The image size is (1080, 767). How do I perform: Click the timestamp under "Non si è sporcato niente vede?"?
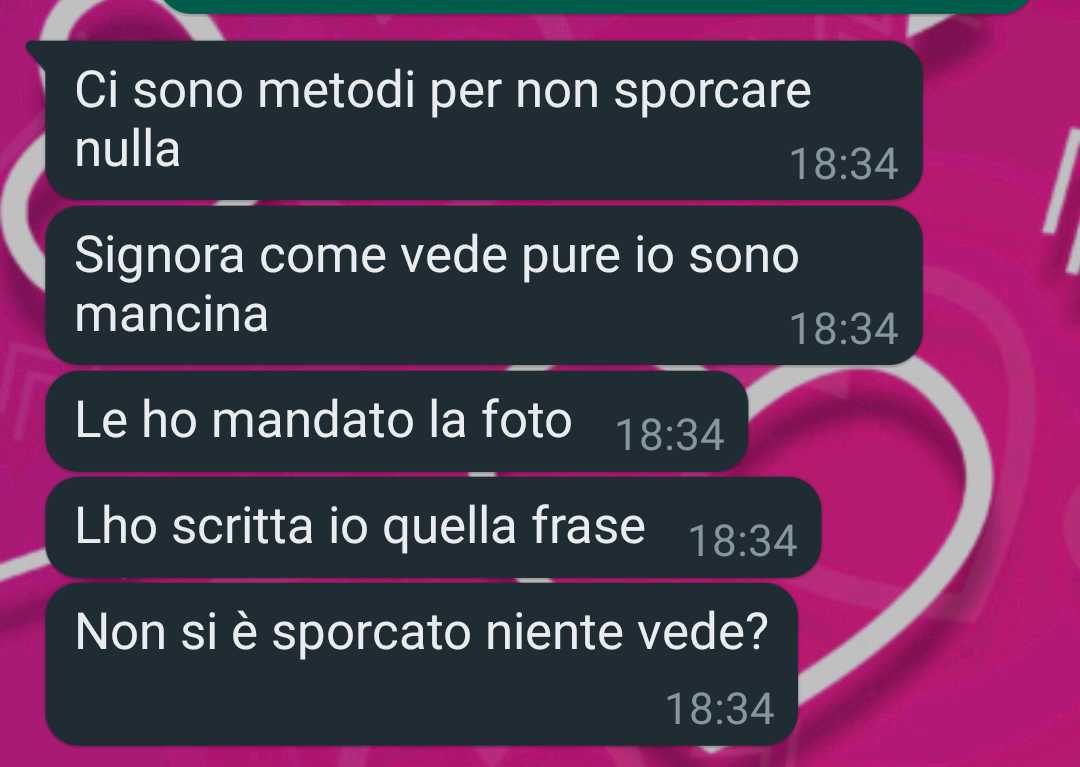[x=720, y=709]
